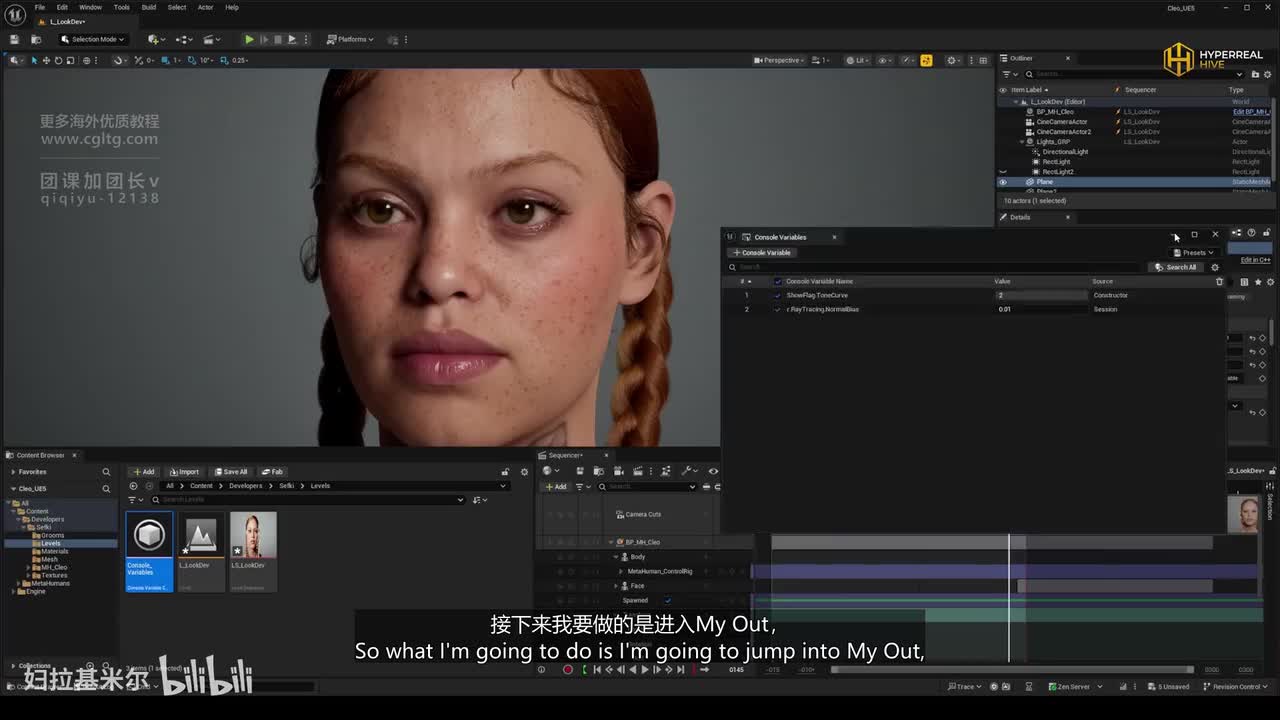Select the L_LookDev level asset thumbnail
The height and width of the screenshot is (720, 1280).
click(x=201, y=551)
